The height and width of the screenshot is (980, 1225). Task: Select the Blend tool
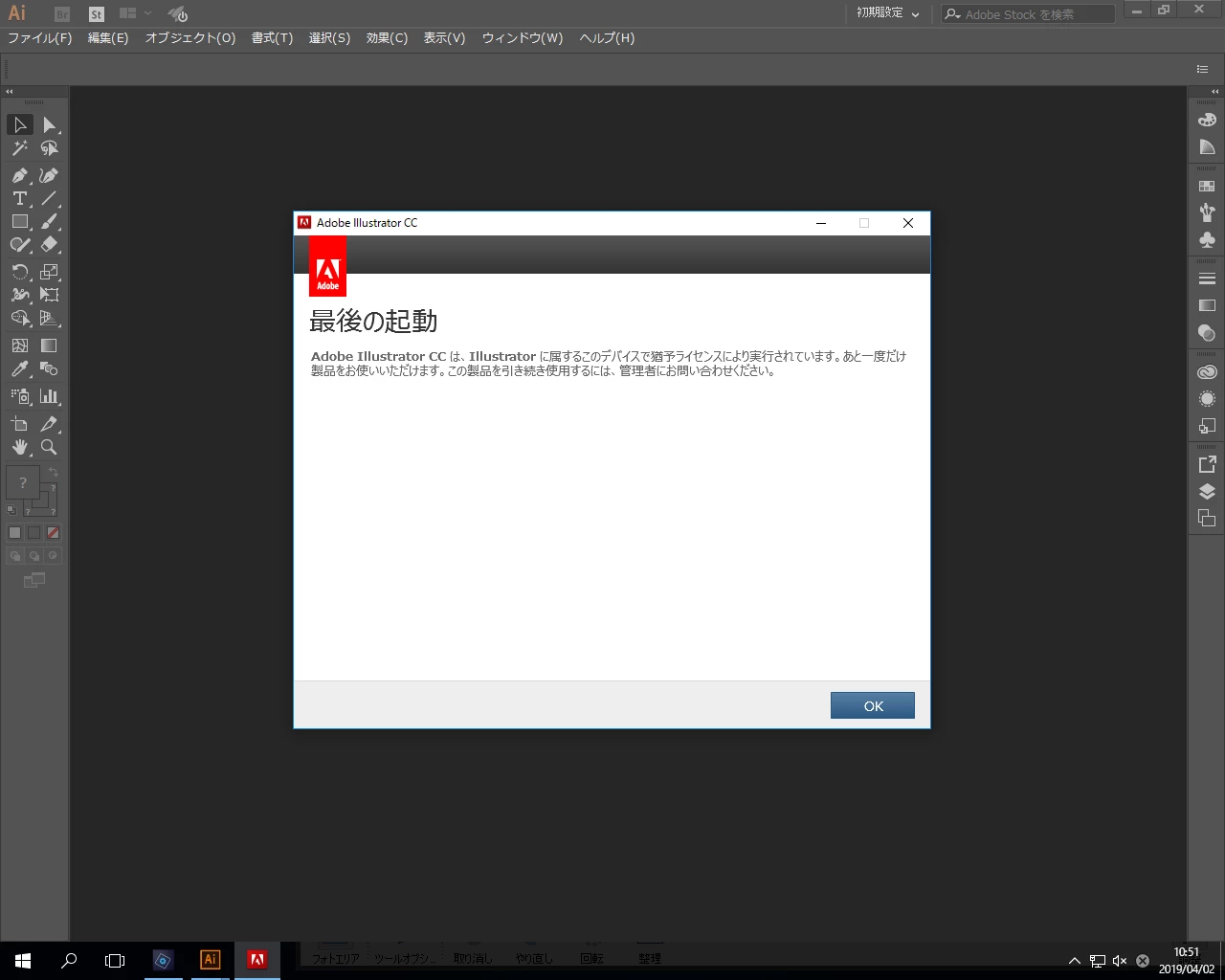(x=50, y=369)
